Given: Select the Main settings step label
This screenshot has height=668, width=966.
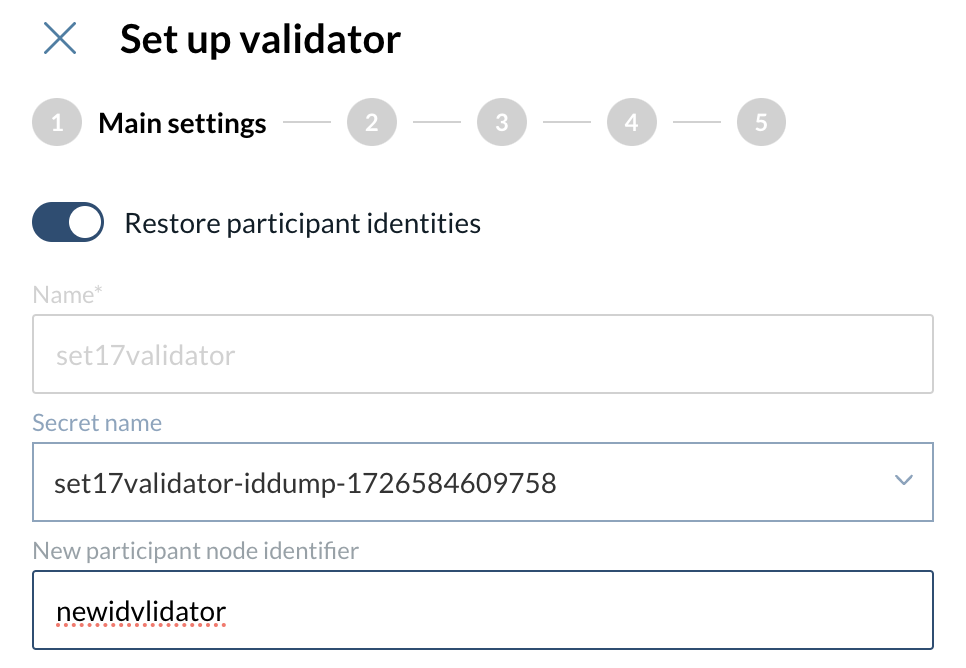Looking at the screenshot, I should [x=182, y=123].
